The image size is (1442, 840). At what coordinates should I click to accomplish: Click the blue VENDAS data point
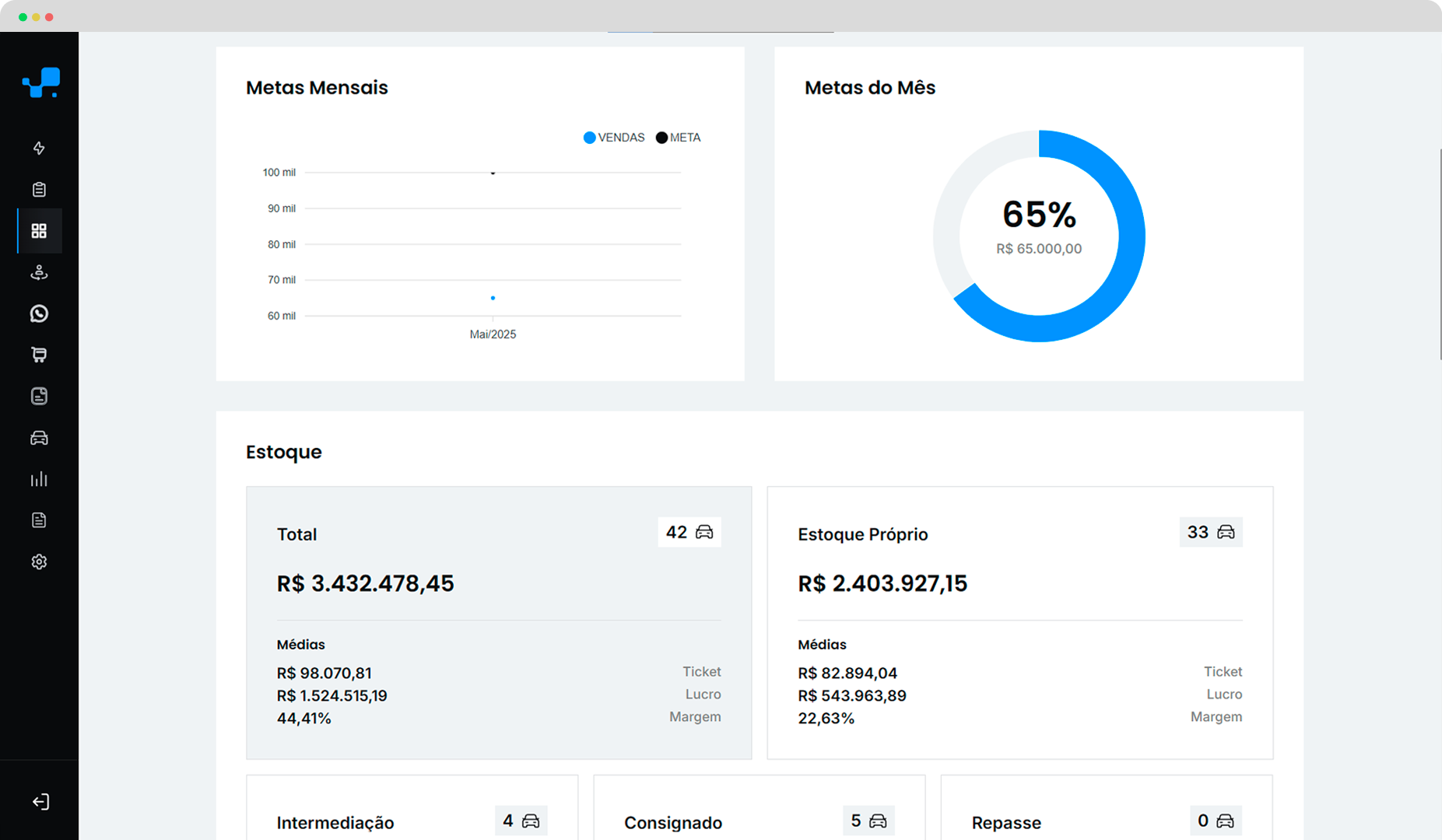pyautogui.click(x=493, y=298)
